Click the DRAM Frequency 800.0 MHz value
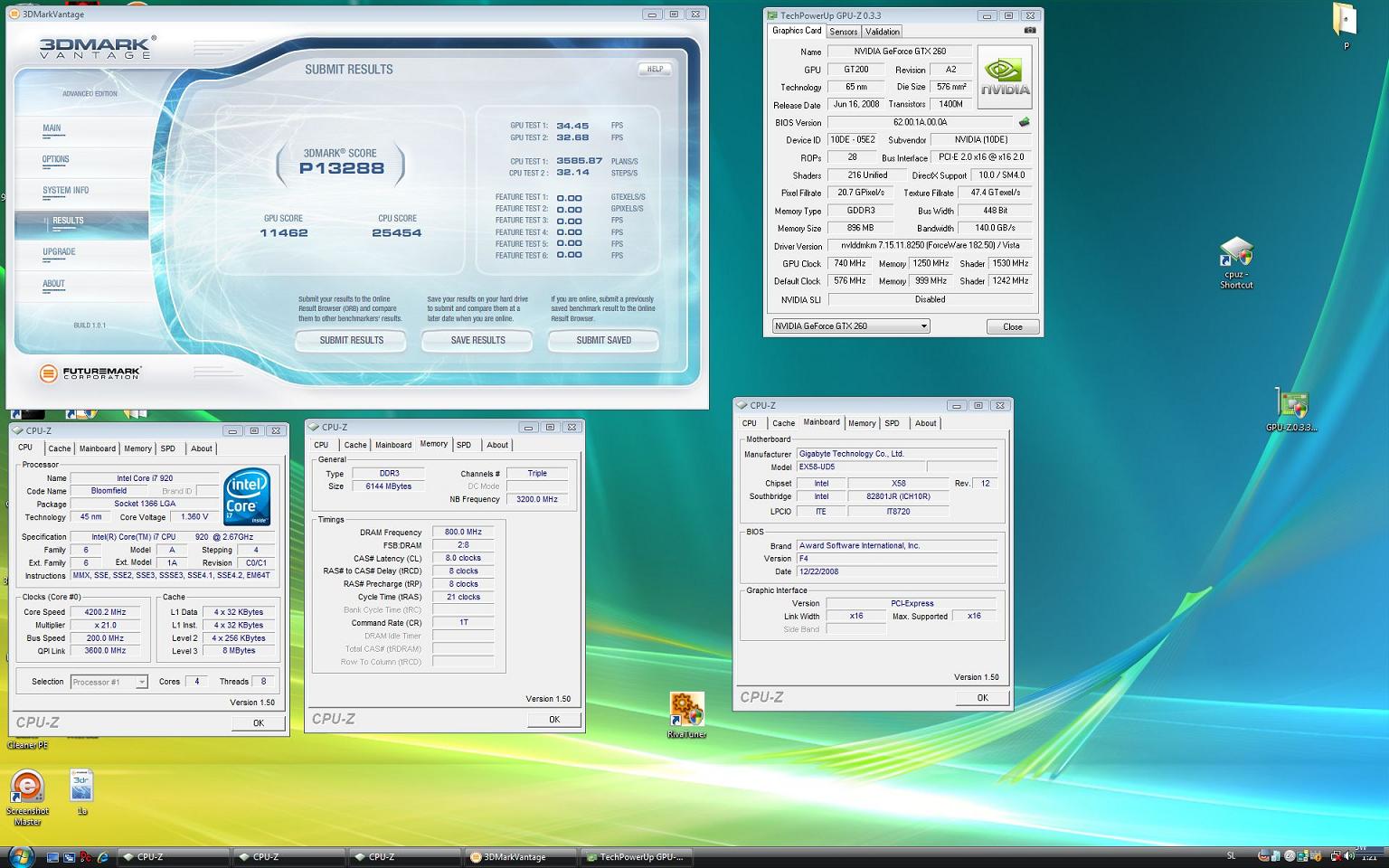This screenshot has width=1389, height=868. [x=463, y=532]
